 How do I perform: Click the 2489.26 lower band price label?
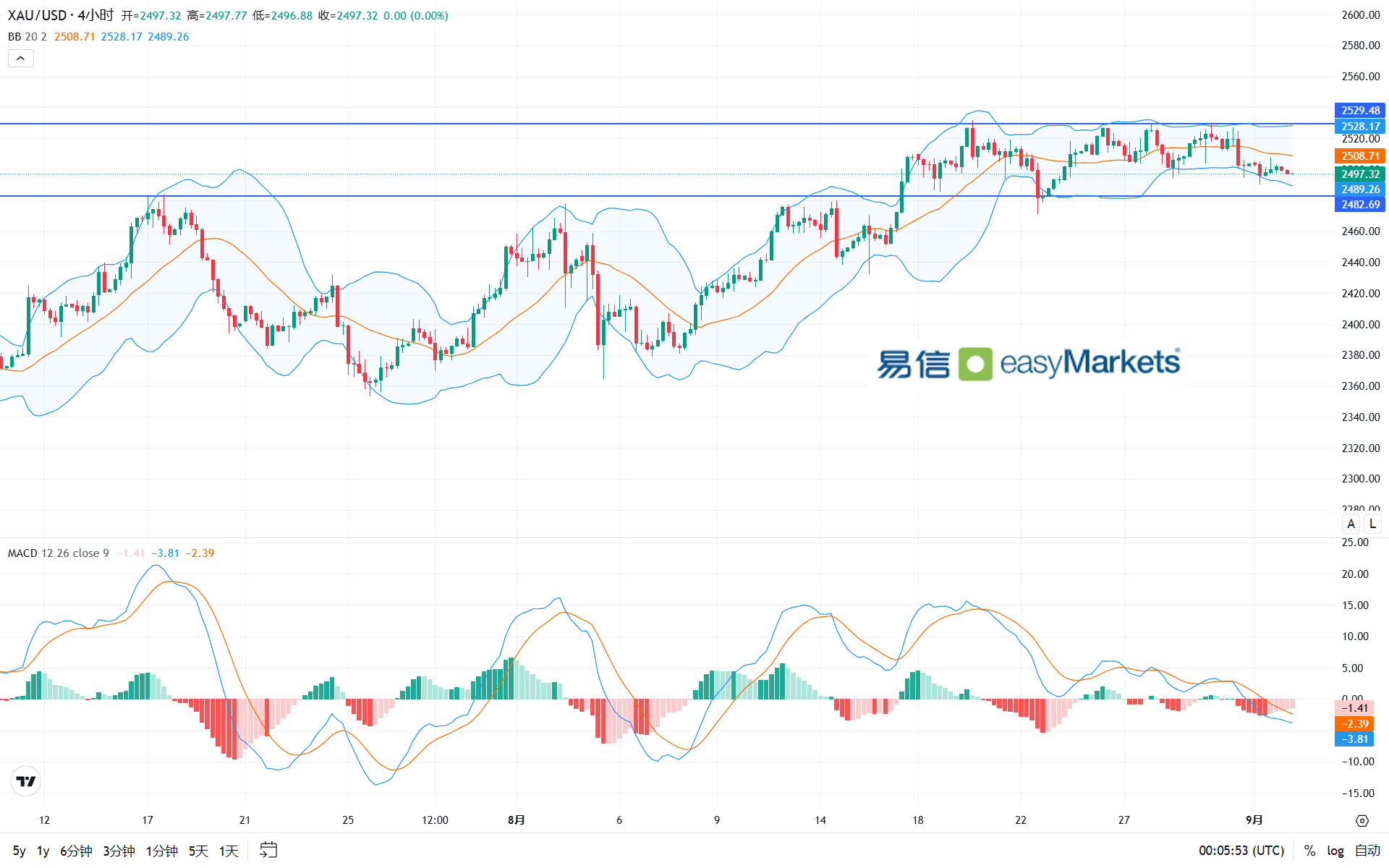[1360, 190]
